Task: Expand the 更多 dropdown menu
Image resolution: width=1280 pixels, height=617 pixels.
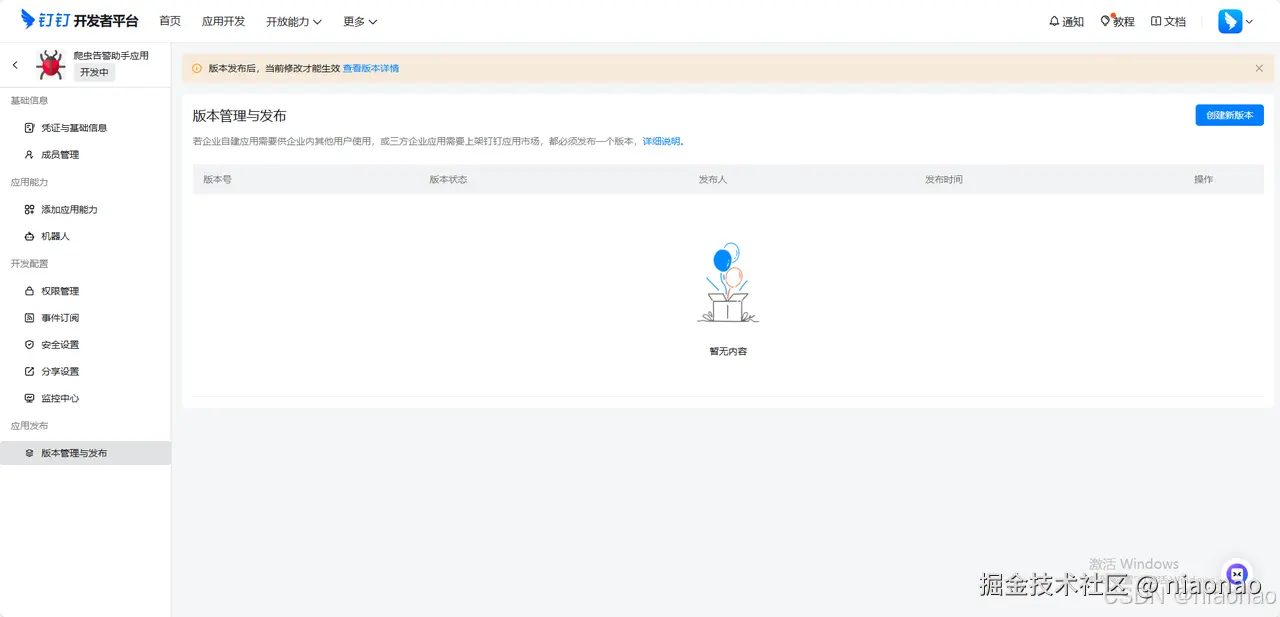Action: coord(359,21)
